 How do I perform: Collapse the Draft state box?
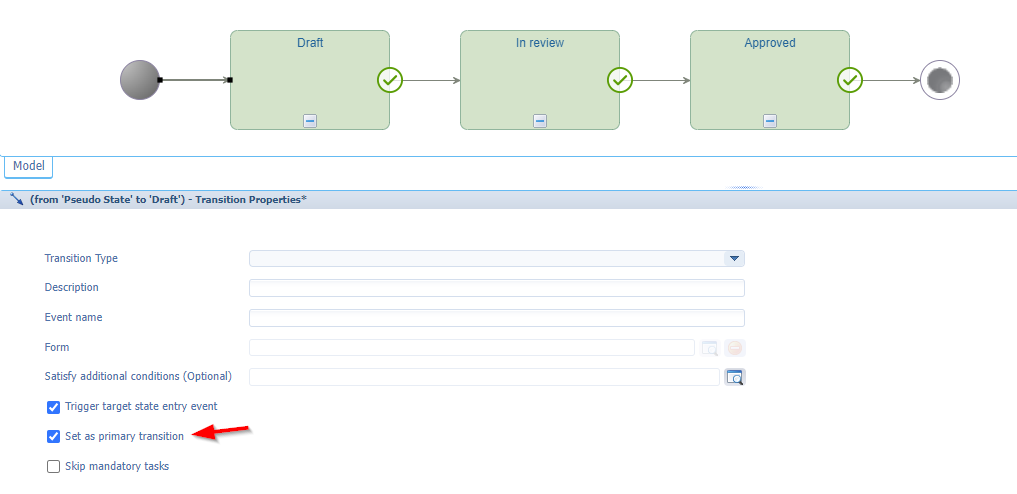click(310, 121)
